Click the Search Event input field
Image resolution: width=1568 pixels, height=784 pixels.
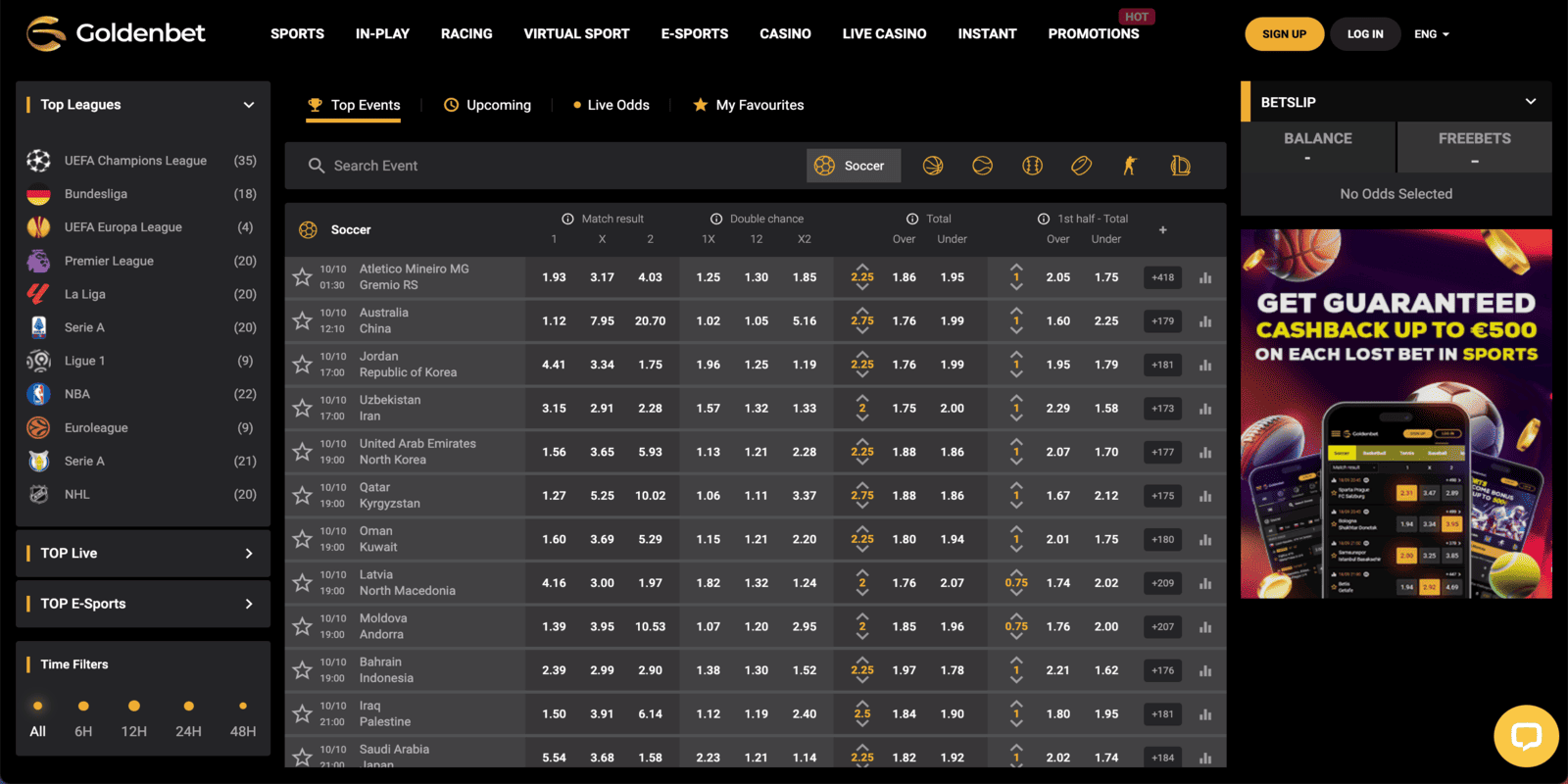pyautogui.click(x=549, y=166)
